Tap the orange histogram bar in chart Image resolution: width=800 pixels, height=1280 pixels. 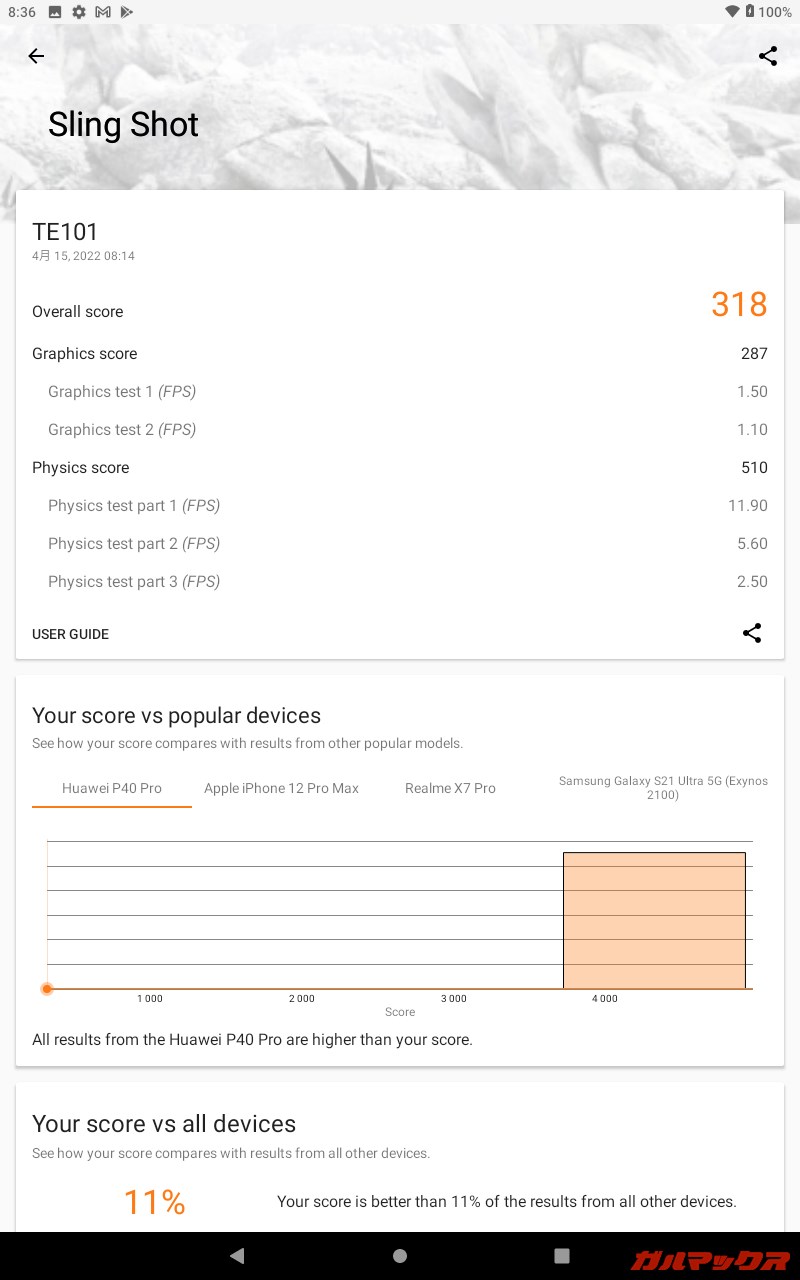click(654, 920)
